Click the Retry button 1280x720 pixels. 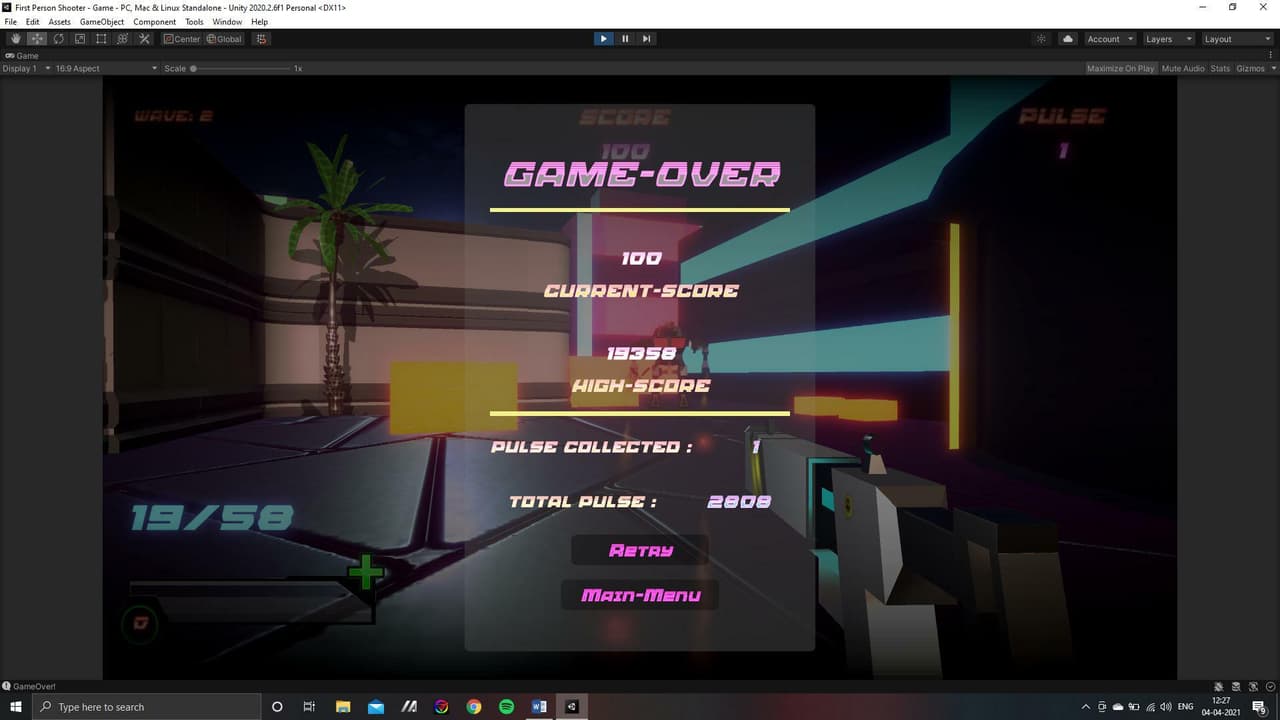tap(640, 550)
